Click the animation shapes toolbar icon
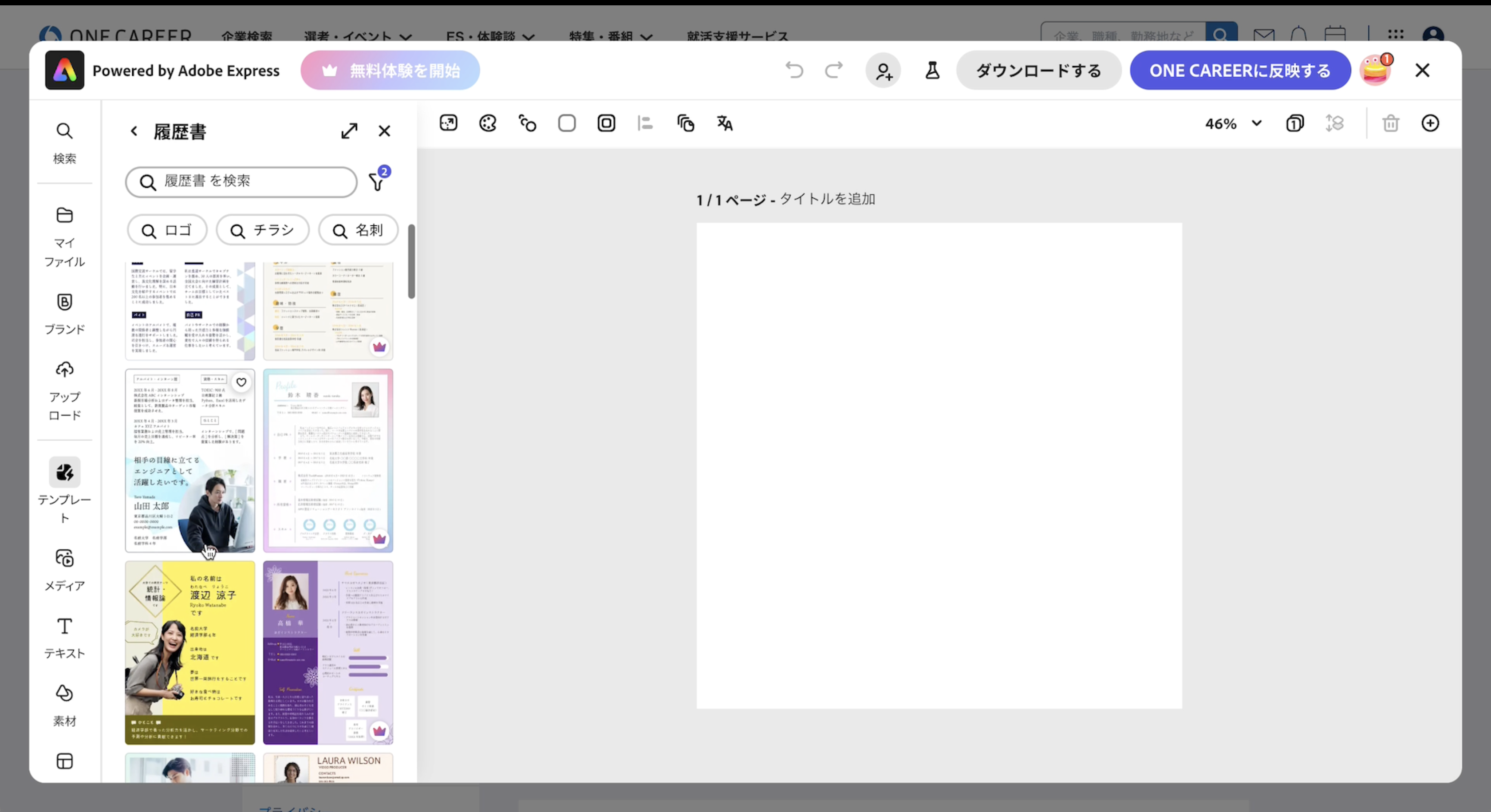 [527, 123]
